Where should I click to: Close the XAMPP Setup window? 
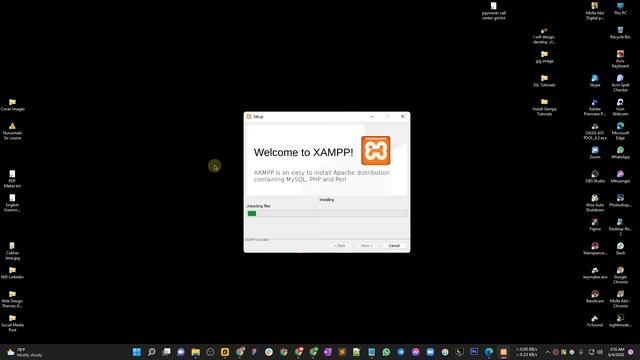(x=402, y=116)
